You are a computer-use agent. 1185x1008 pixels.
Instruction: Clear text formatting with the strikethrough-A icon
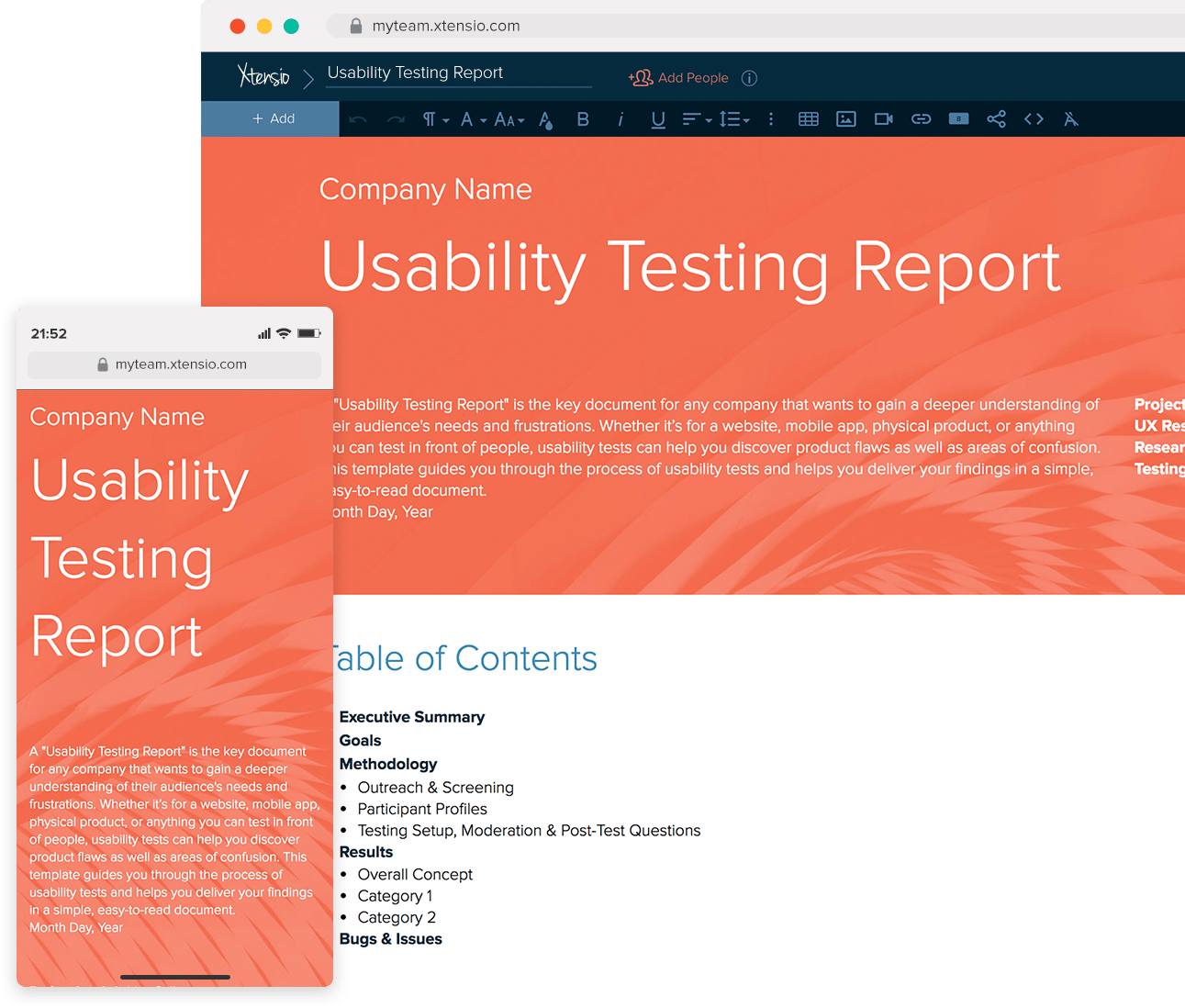point(1070,118)
